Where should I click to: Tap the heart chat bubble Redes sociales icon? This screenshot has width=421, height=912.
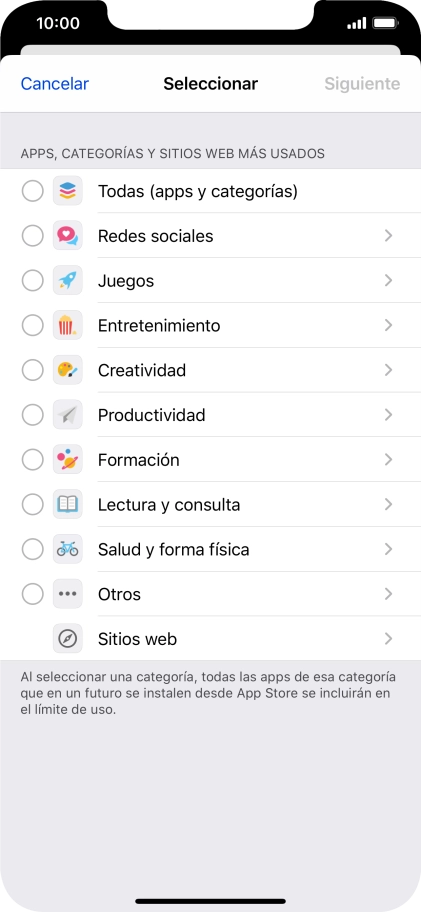[x=67, y=236]
